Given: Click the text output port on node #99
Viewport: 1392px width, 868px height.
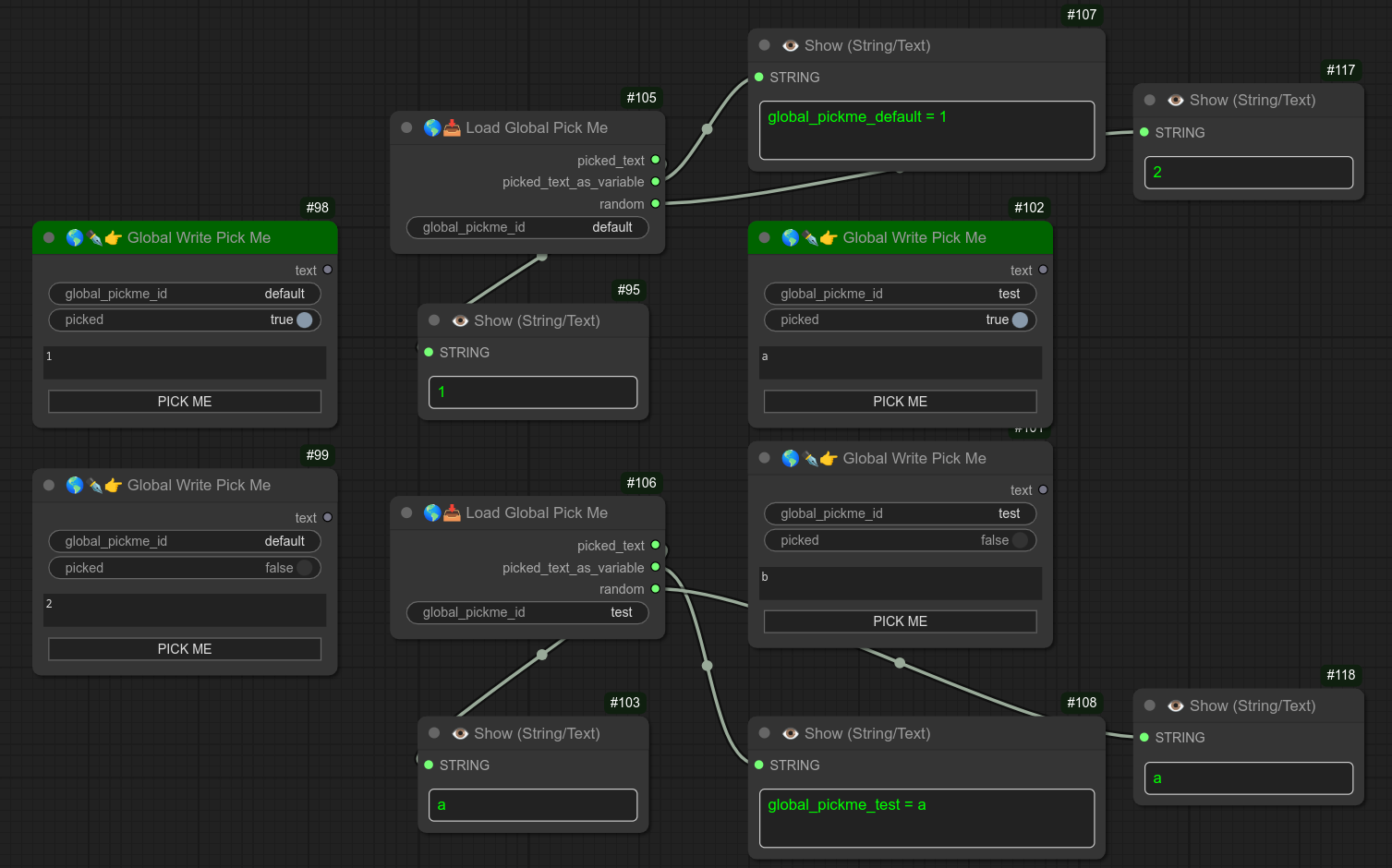Looking at the screenshot, I should [x=327, y=517].
